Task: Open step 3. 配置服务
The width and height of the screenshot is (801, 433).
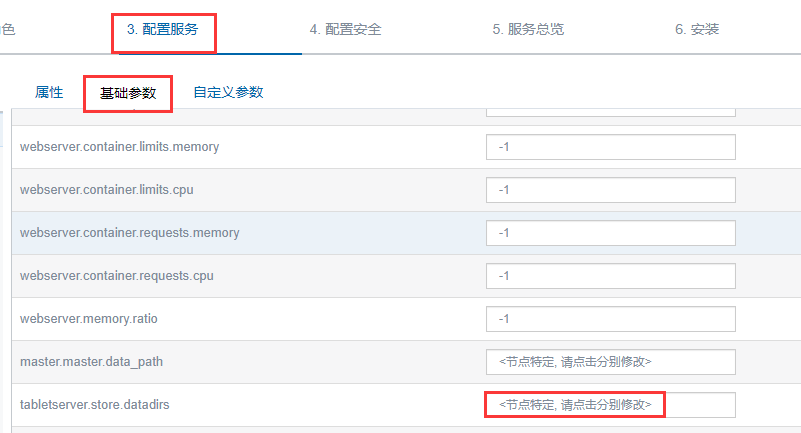Action: click(163, 29)
